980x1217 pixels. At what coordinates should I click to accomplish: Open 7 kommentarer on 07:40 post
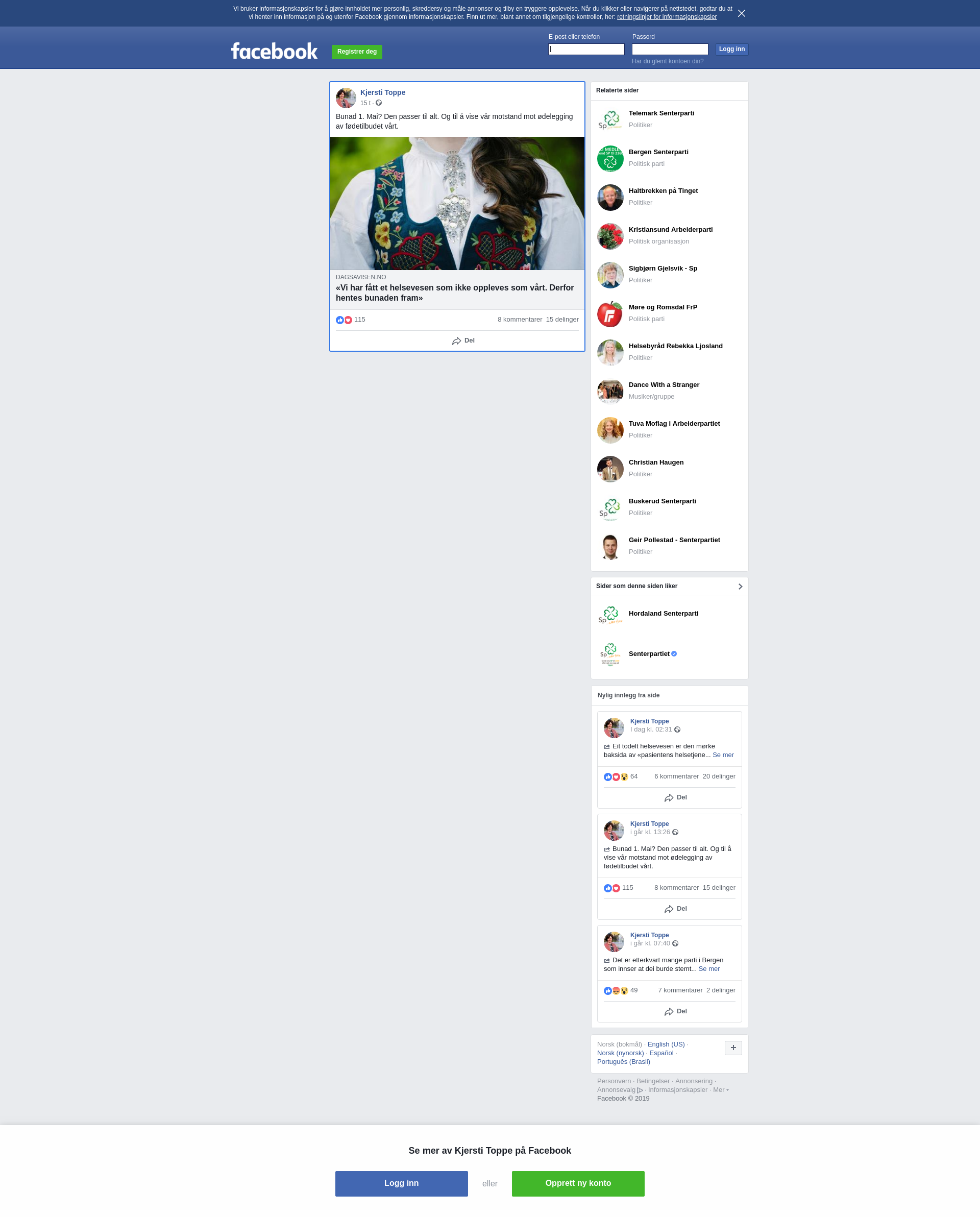[680, 990]
